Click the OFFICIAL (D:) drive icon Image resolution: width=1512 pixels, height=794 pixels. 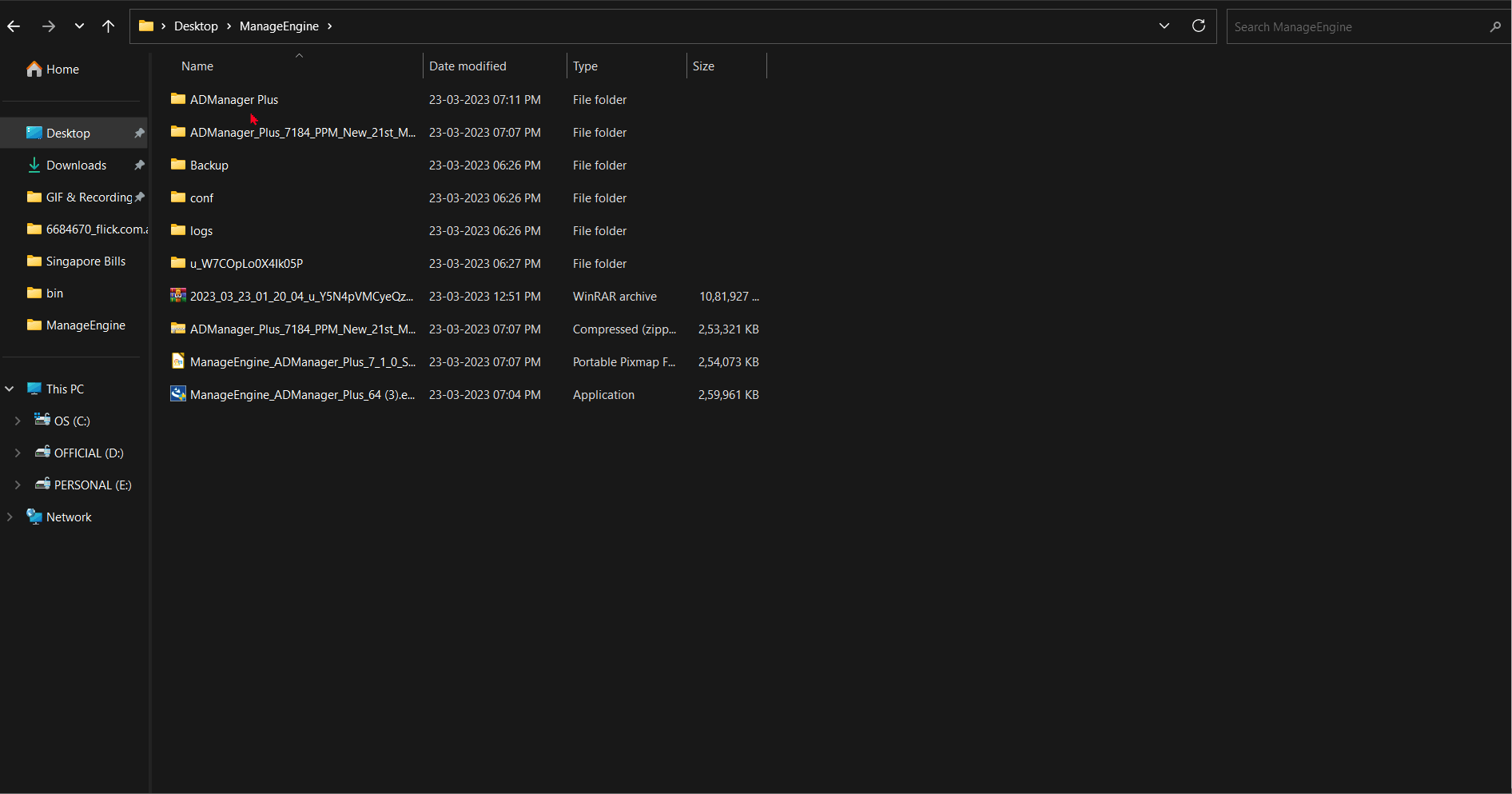pos(42,453)
